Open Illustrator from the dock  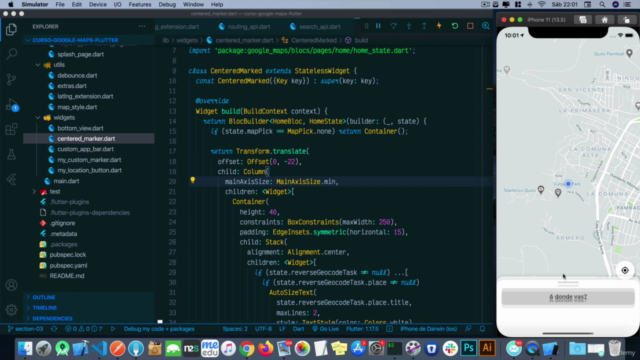(487, 348)
